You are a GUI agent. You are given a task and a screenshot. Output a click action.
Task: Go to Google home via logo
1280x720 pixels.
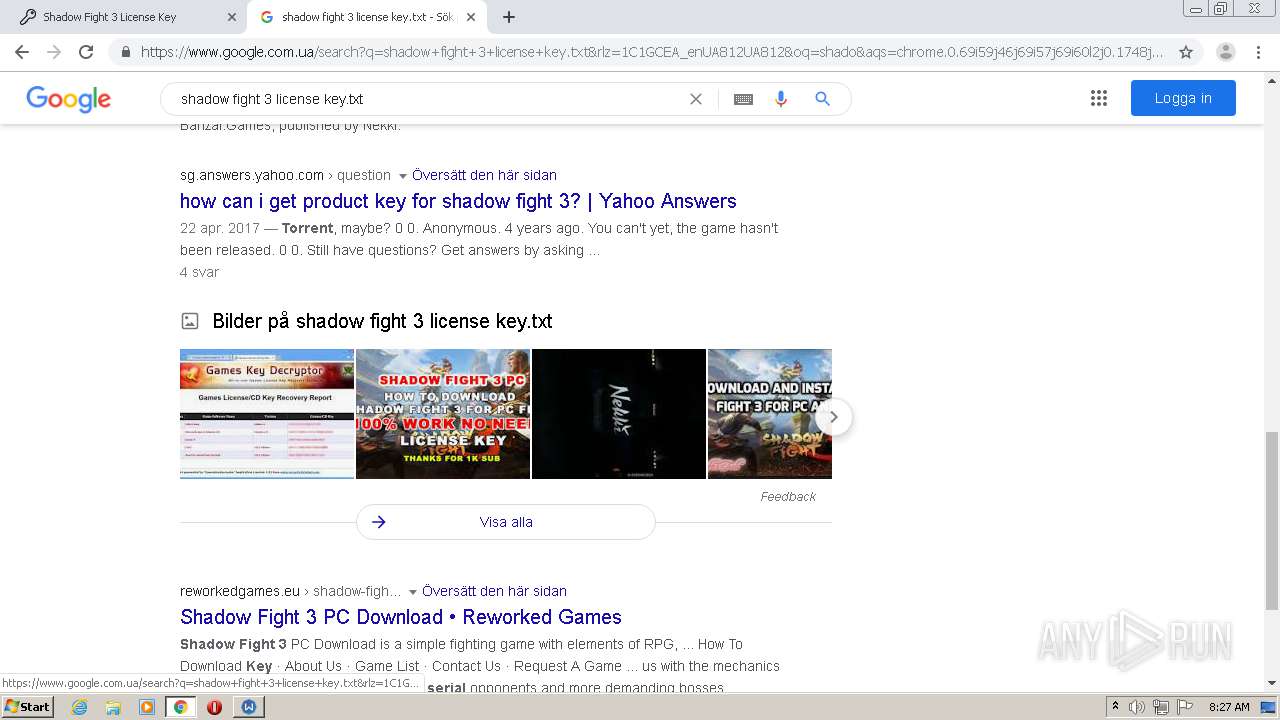(x=69, y=98)
